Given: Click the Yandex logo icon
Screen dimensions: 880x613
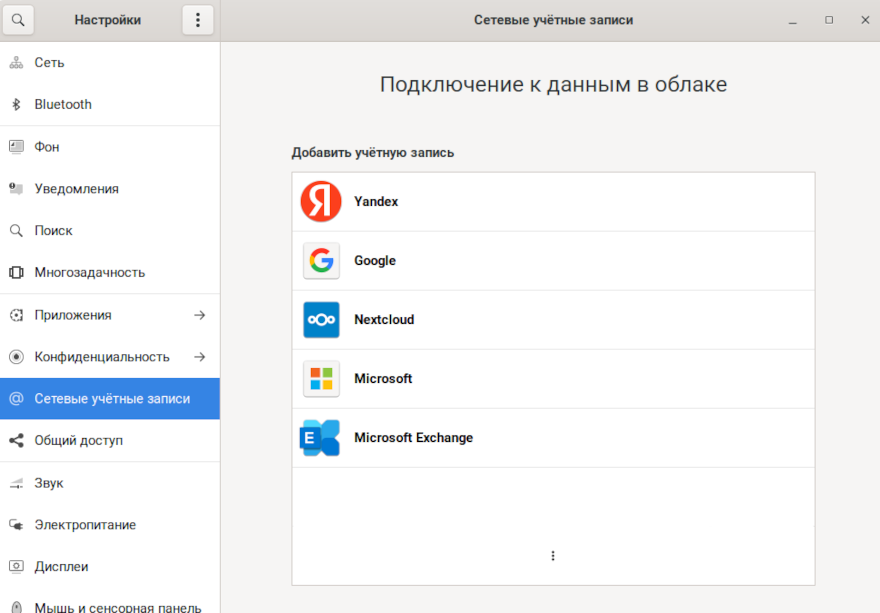Looking at the screenshot, I should click(321, 202).
